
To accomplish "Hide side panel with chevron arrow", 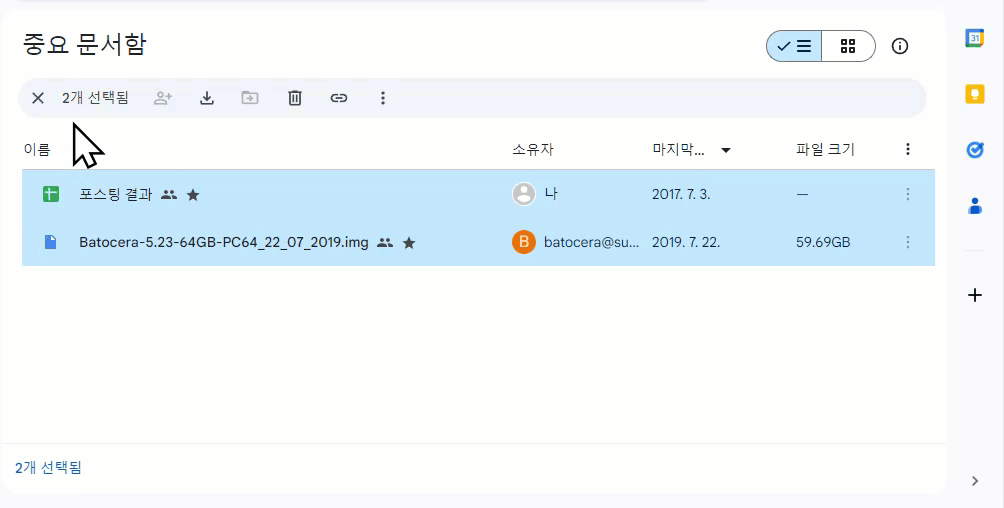I will [x=975, y=481].
